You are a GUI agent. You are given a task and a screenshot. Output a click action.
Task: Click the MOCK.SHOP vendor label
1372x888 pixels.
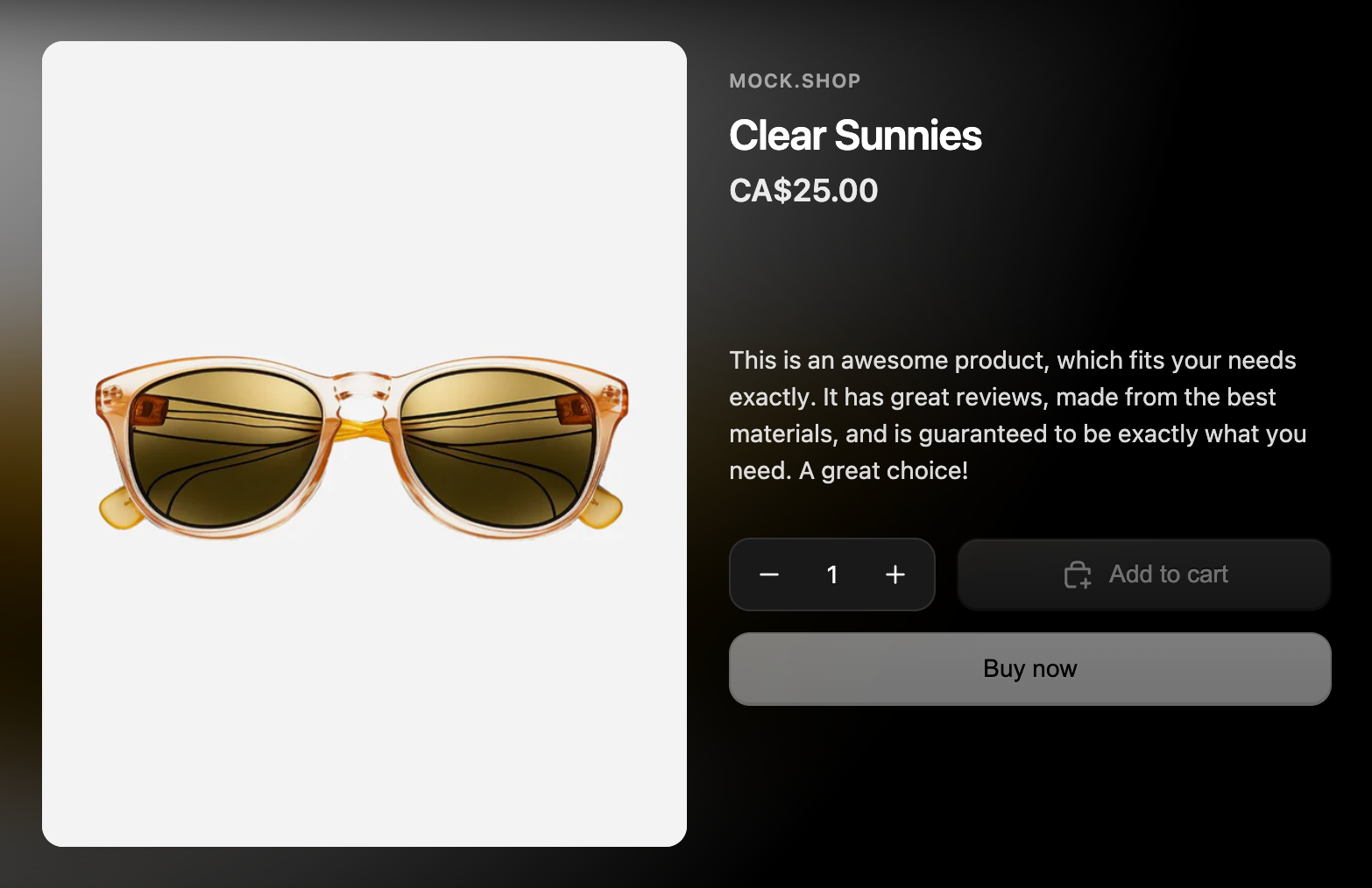pos(795,81)
